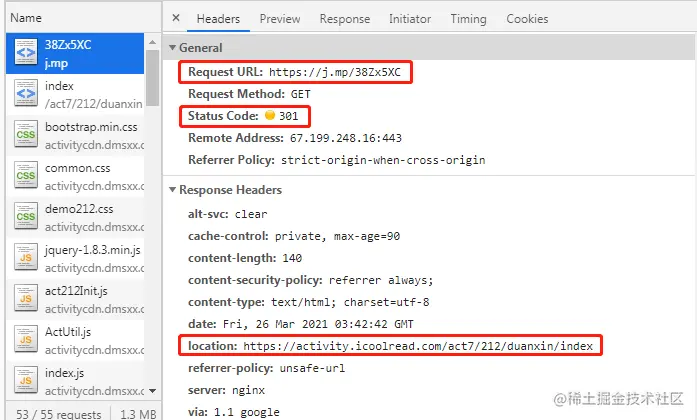Select the common.css request name

[x=77, y=168]
